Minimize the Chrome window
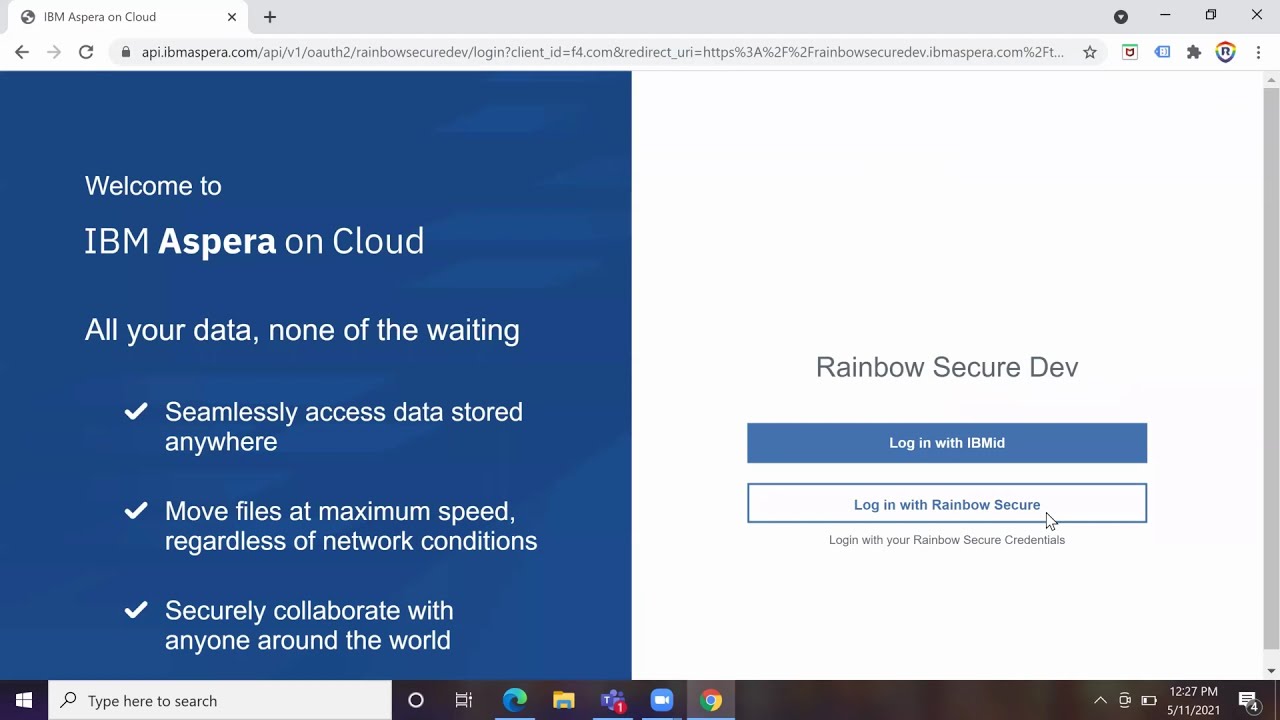1280x720 pixels. tap(1165, 15)
